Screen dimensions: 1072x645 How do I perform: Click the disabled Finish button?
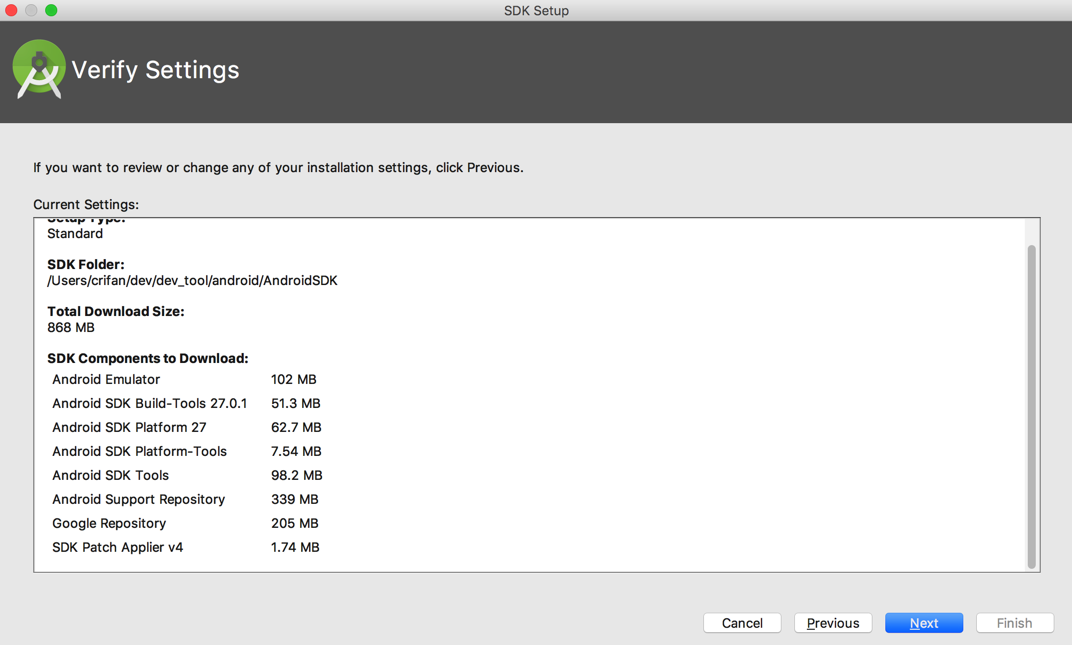pyautogui.click(x=1014, y=623)
